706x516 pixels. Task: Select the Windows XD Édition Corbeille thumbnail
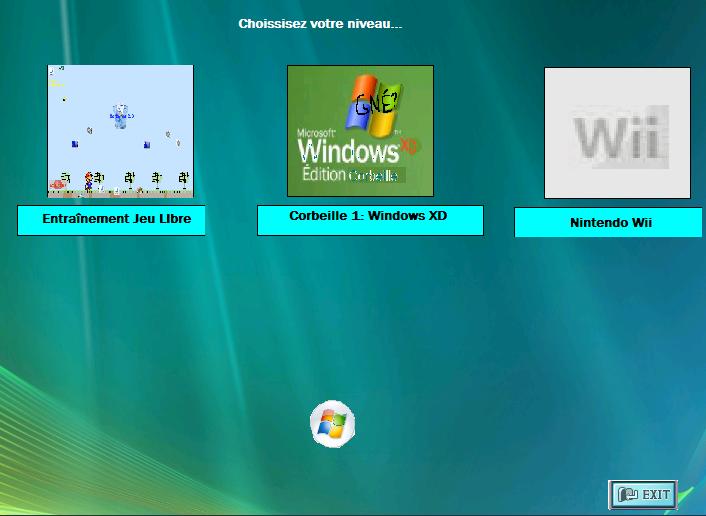(x=360, y=131)
